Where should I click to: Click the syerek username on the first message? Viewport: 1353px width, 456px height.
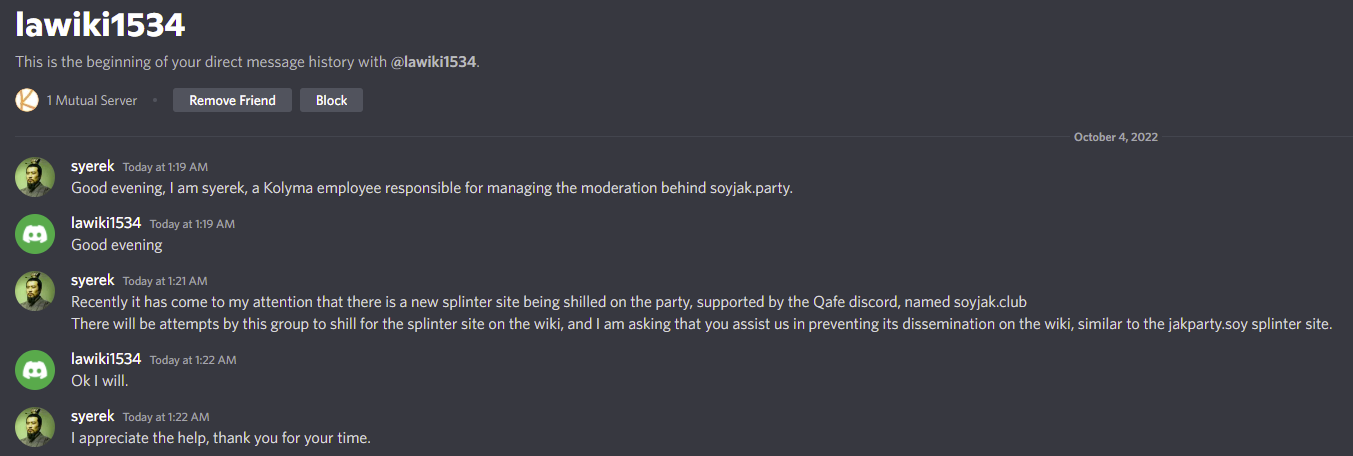point(93,166)
